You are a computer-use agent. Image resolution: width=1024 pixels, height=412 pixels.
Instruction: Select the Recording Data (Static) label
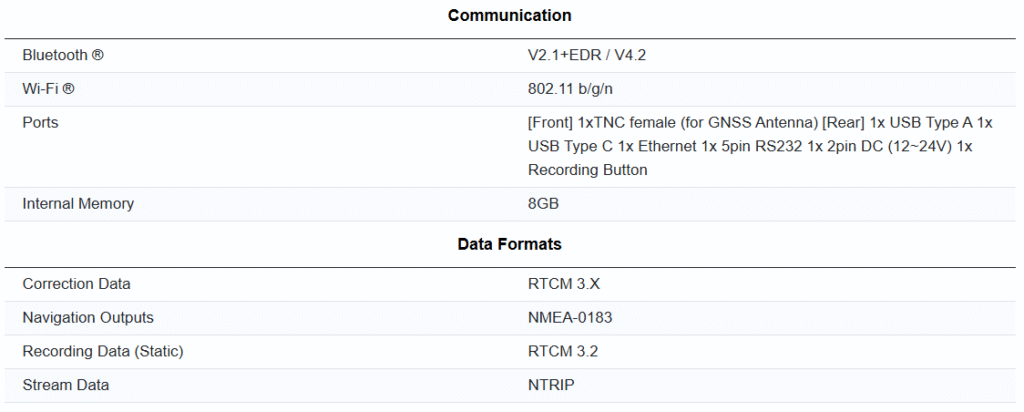pyautogui.click(x=103, y=351)
